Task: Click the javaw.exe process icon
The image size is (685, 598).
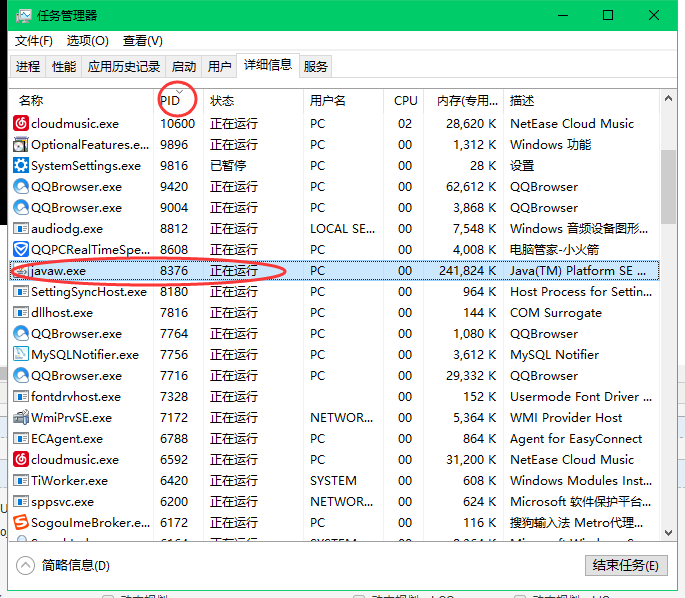Action: pyautogui.click(x=21, y=271)
